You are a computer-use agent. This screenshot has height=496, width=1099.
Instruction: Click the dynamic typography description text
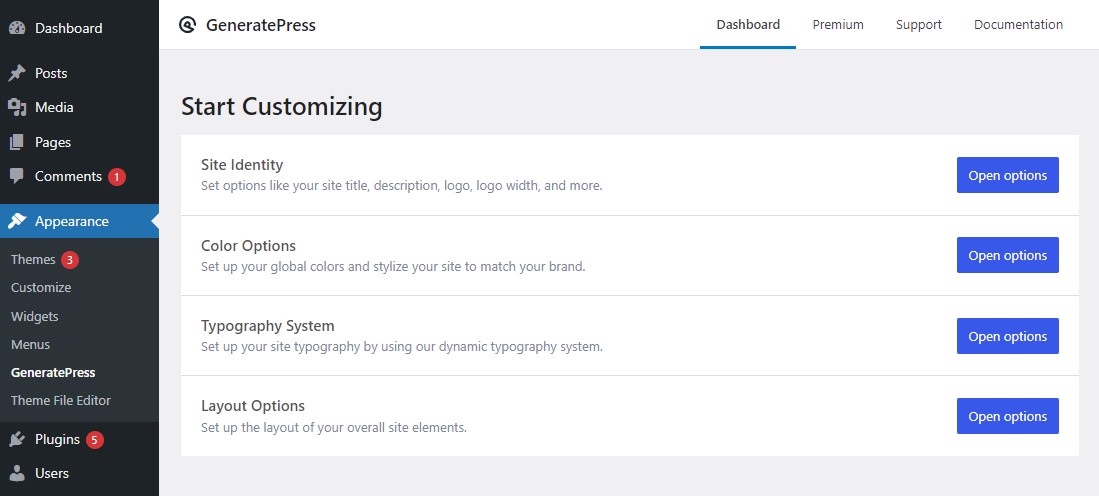402,347
